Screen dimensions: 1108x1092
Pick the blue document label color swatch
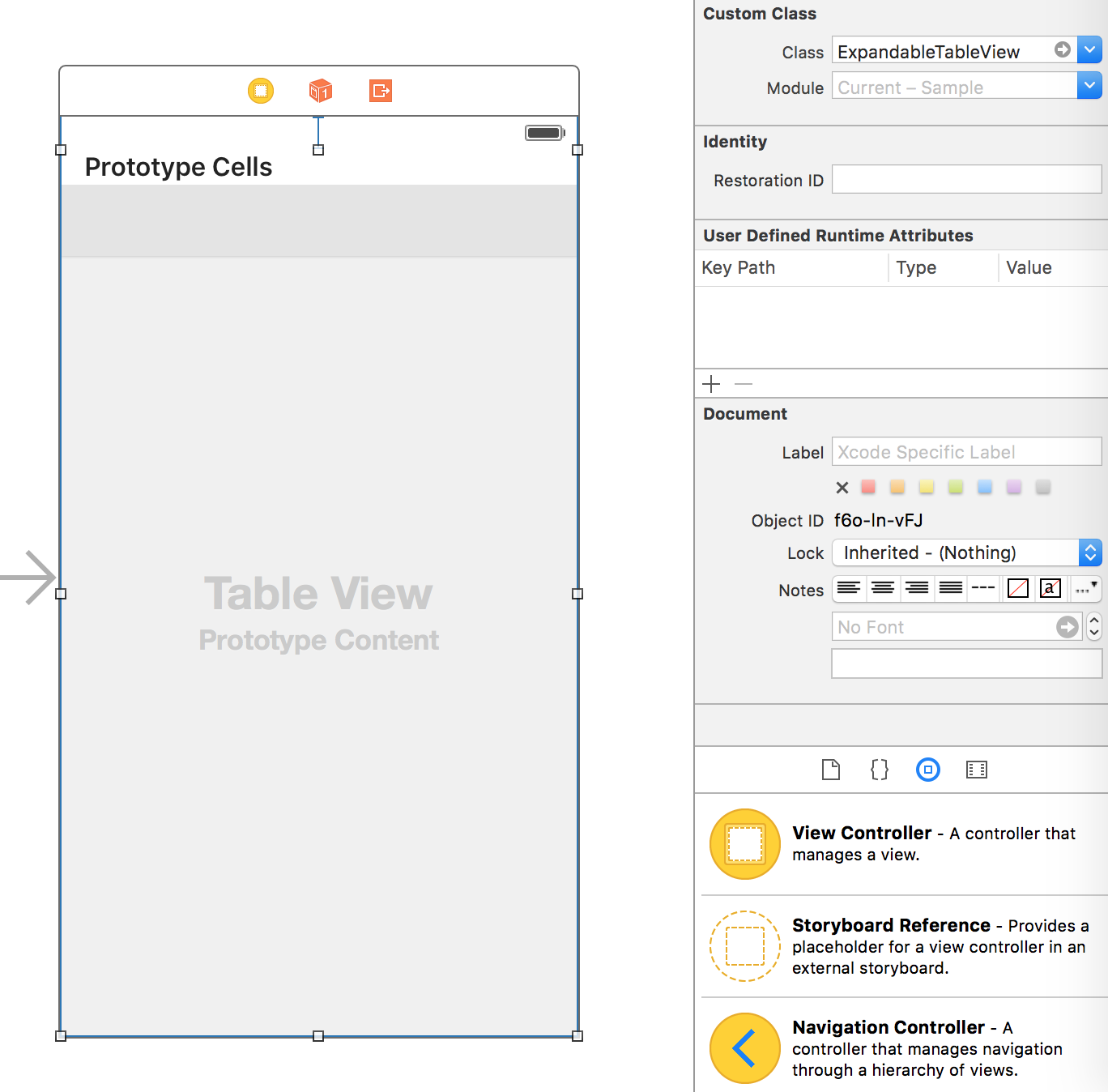(984, 487)
